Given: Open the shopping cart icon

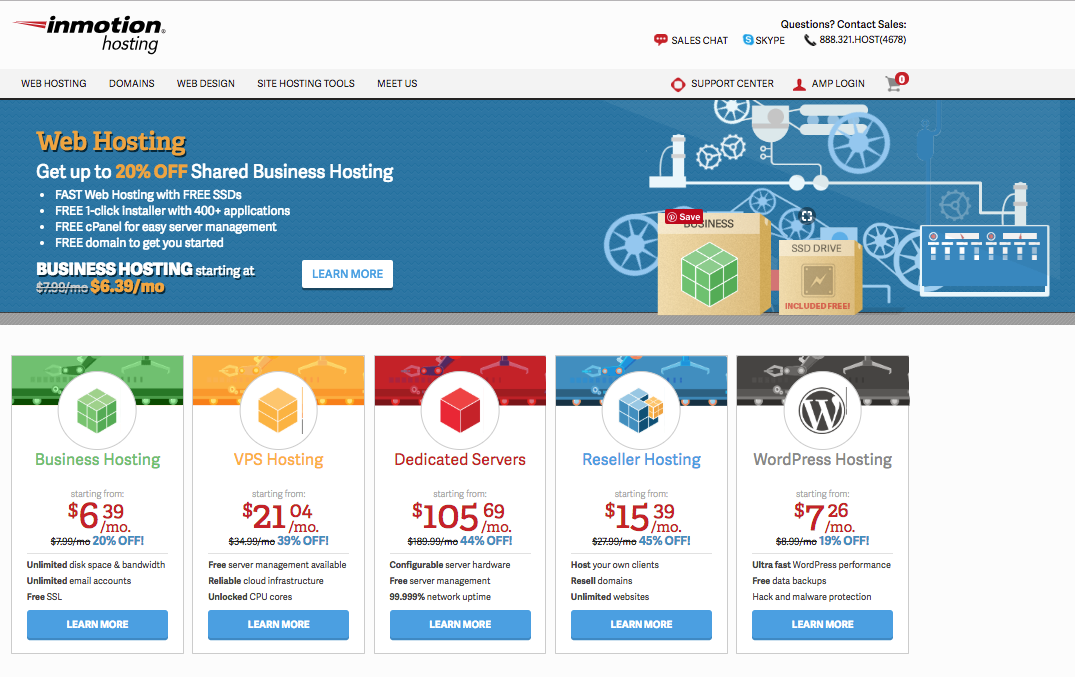Looking at the screenshot, I should (895, 82).
